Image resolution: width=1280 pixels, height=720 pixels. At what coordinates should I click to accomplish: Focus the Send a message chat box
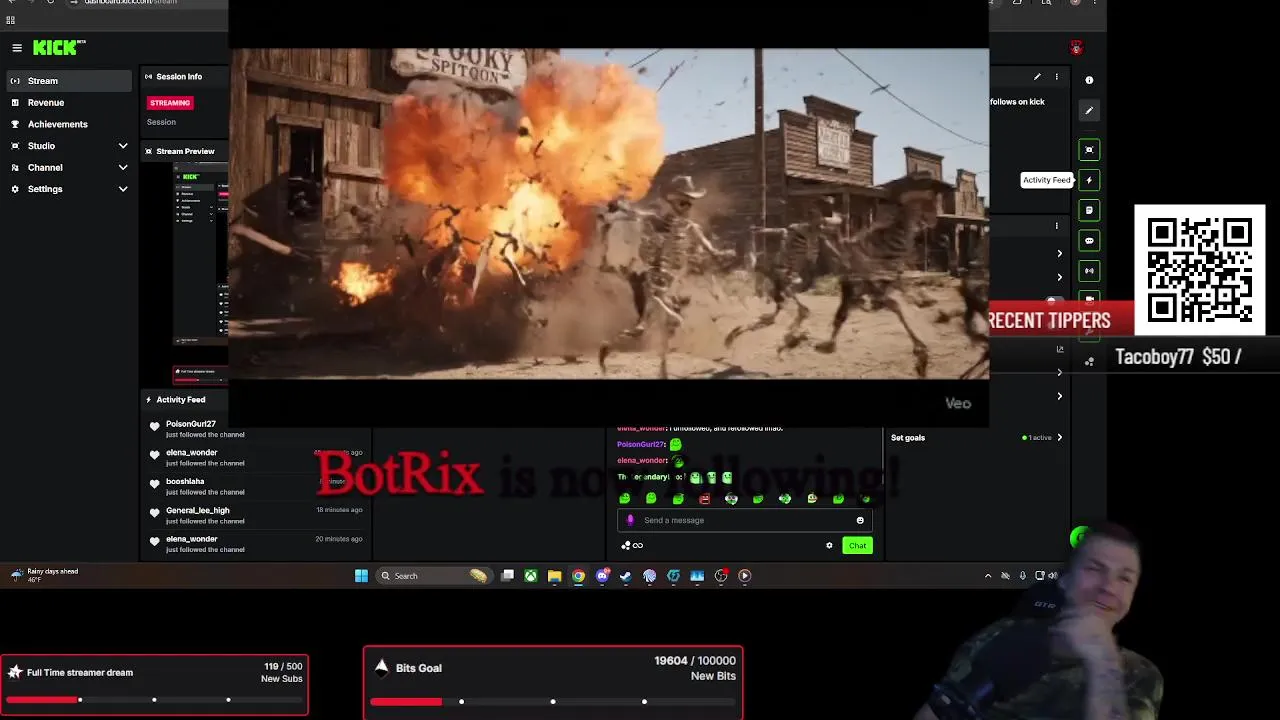pos(745,520)
